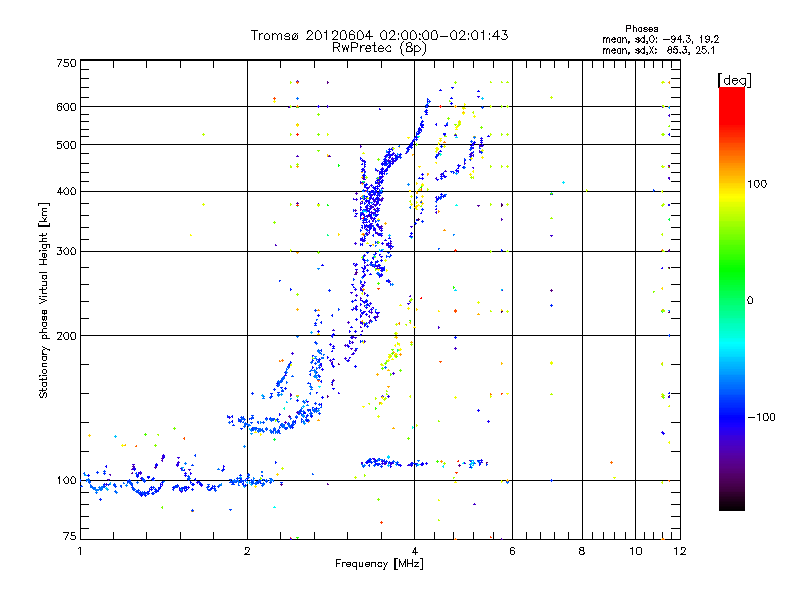Click y-axis tick label '75'
Image resolution: width=800 pixels, height=600 pixels.
70,536
